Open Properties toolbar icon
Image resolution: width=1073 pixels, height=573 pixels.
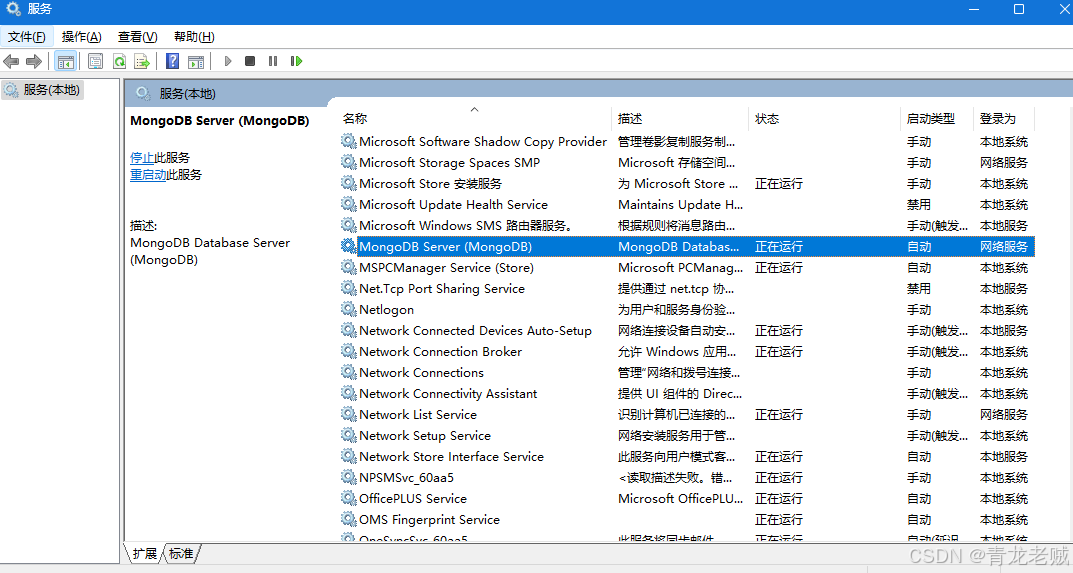click(96, 62)
